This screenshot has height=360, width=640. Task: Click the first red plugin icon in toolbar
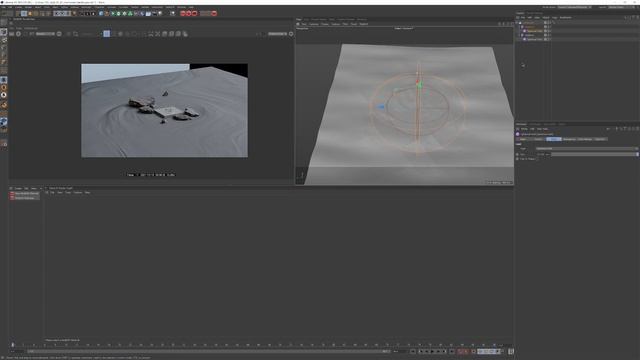[183, 13]
